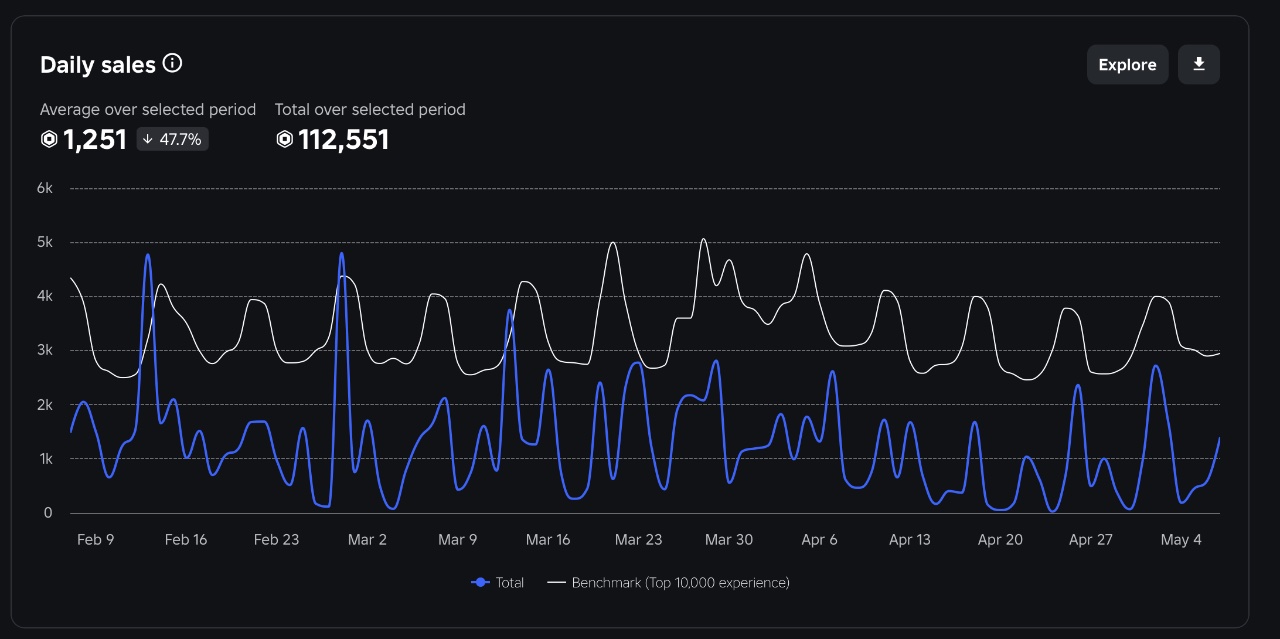
Task: Click the total value 112,551
Action: tap(344, 140)
